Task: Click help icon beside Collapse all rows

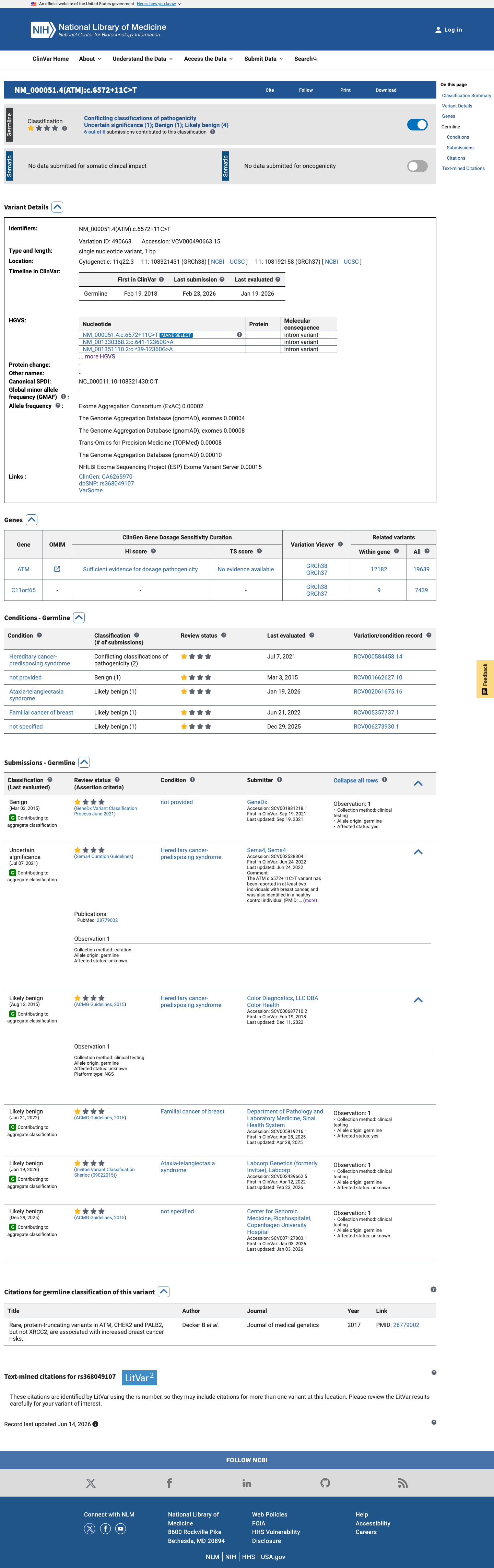Action: point(385,780)
